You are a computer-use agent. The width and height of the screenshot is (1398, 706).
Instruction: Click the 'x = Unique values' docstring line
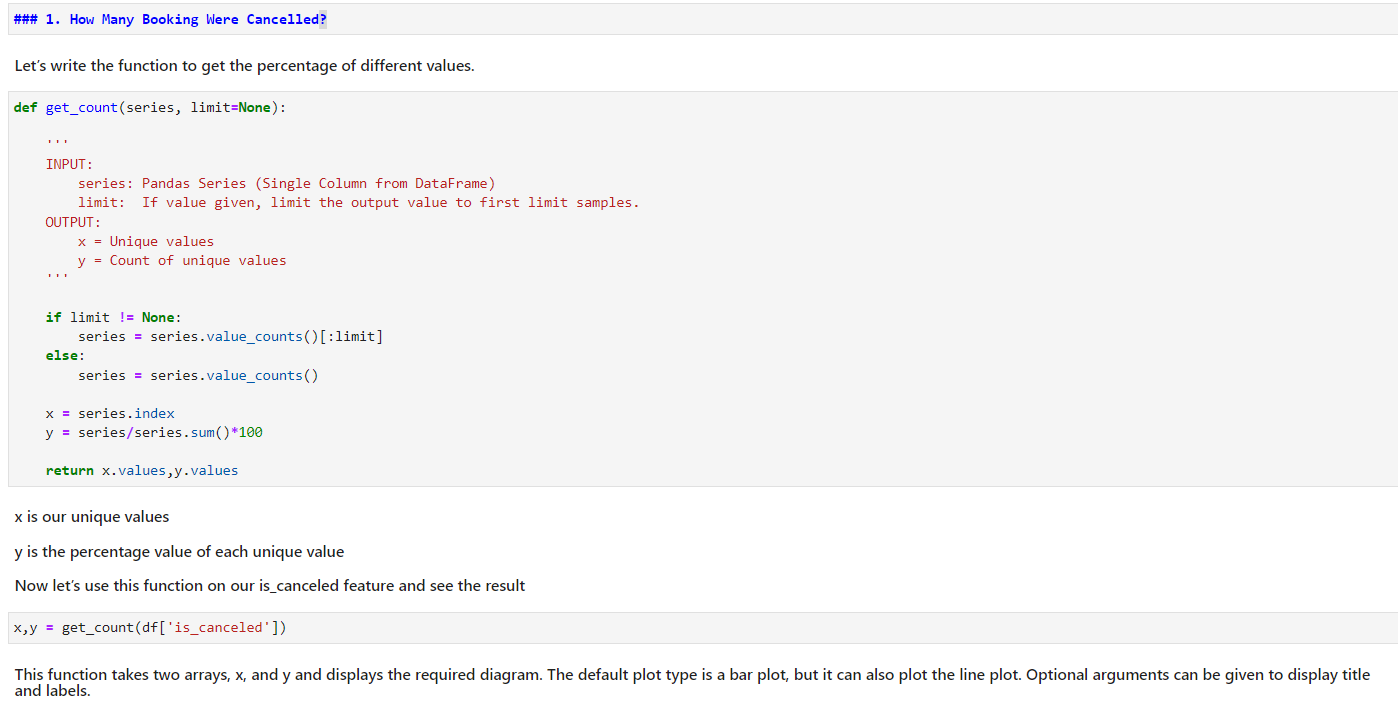[x=146, y=241]
